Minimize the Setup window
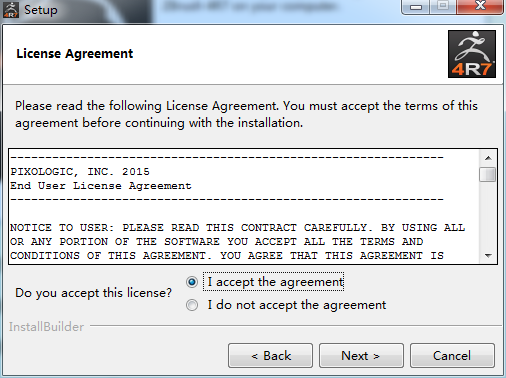The width and height of the screenshot is (506, 378). point(415,6)
